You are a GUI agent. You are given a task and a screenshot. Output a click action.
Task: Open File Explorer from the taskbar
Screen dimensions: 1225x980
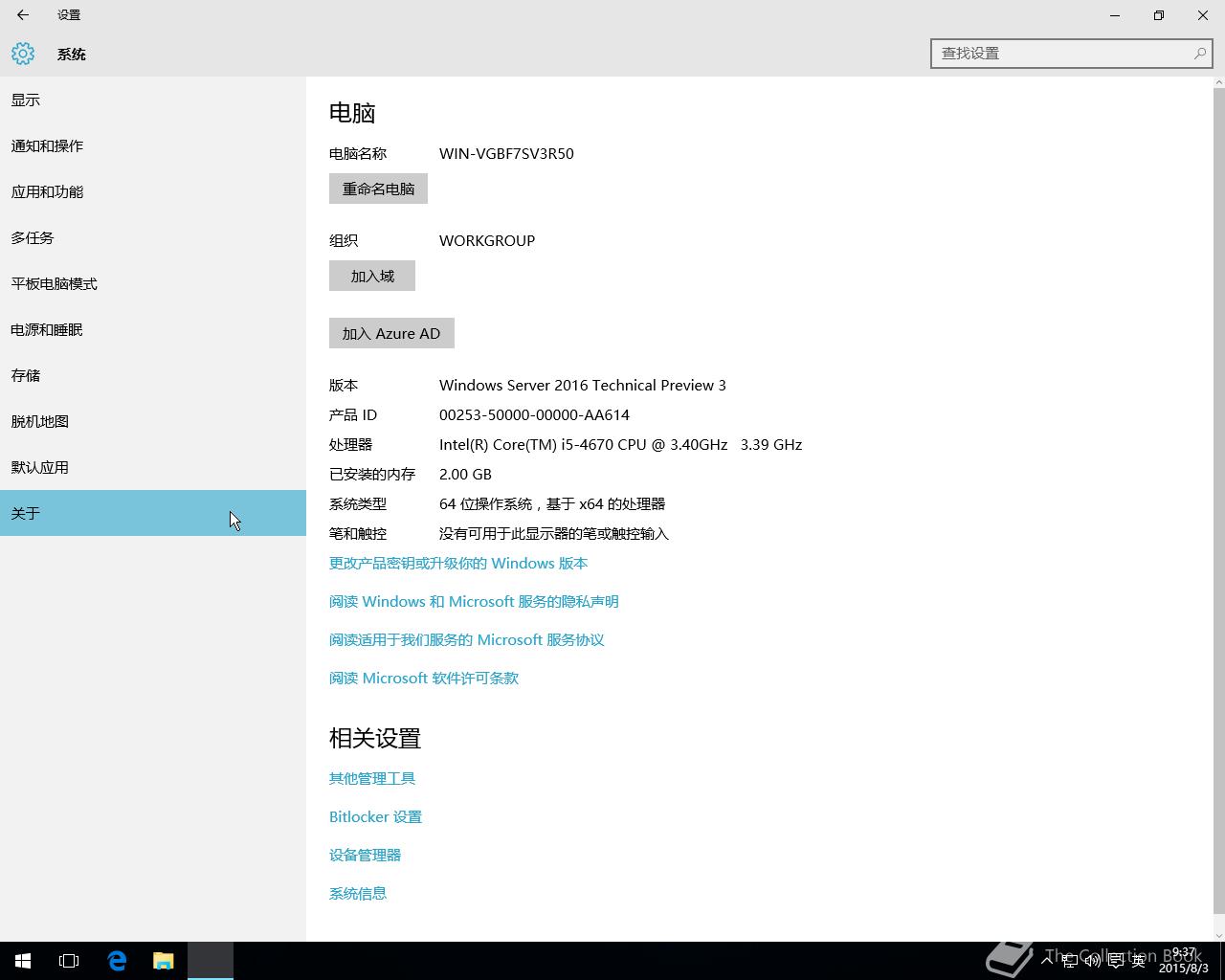pyautogui.click(x=163, y=961)
